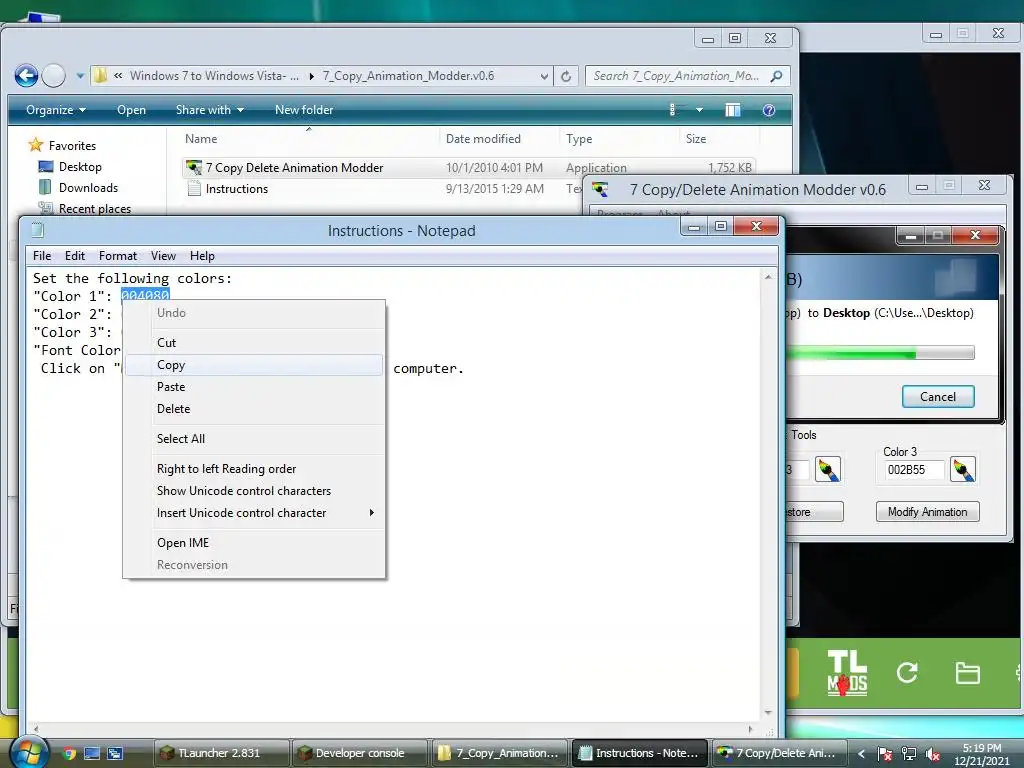This screenshot has width=1024, height=768.
Task: Click the Notepad vertical scrollbar up arrow
Action: [x=768, y=278]
